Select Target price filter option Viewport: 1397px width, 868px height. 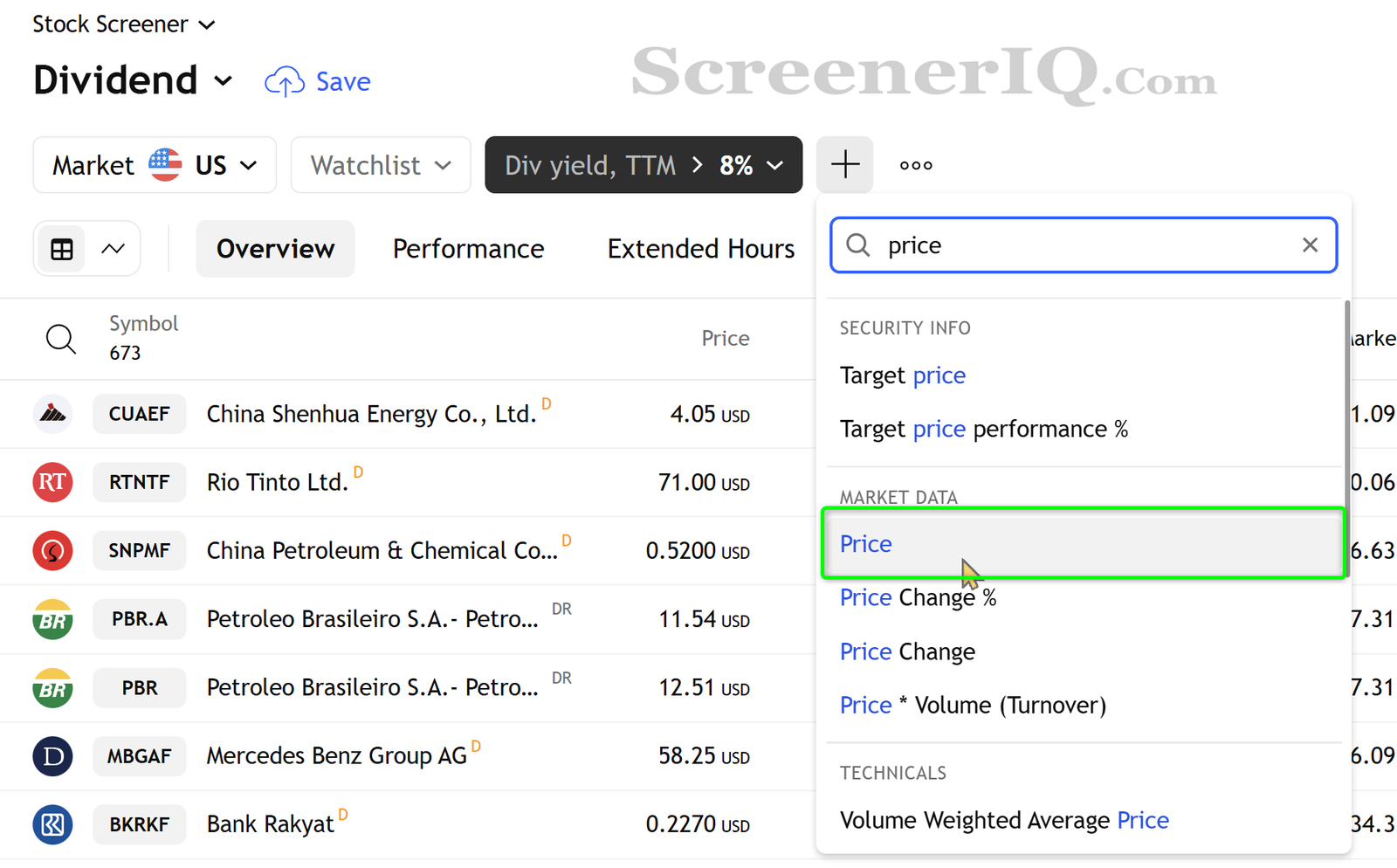tap(1083, 375)
